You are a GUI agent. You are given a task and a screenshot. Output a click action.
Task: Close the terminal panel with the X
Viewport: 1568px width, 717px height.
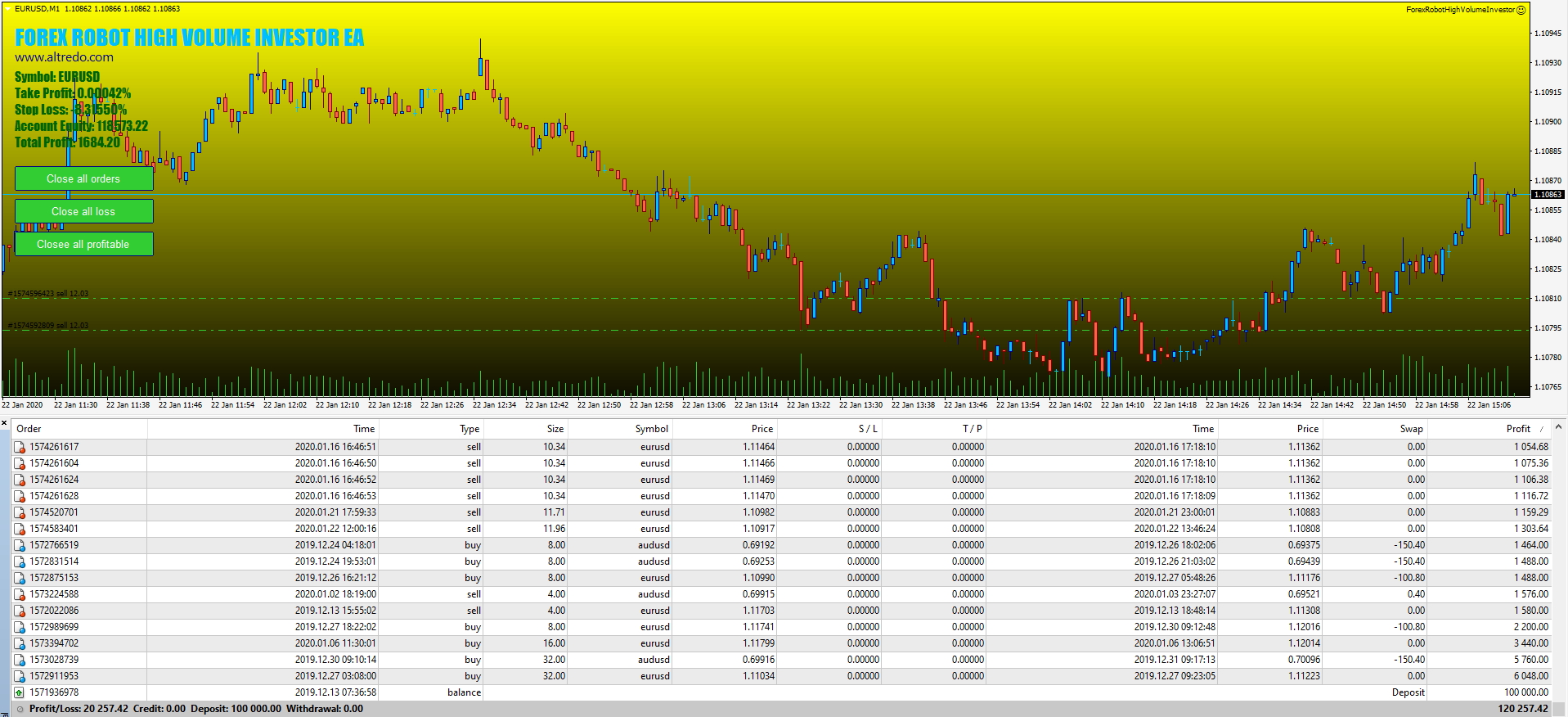point(4,423)
